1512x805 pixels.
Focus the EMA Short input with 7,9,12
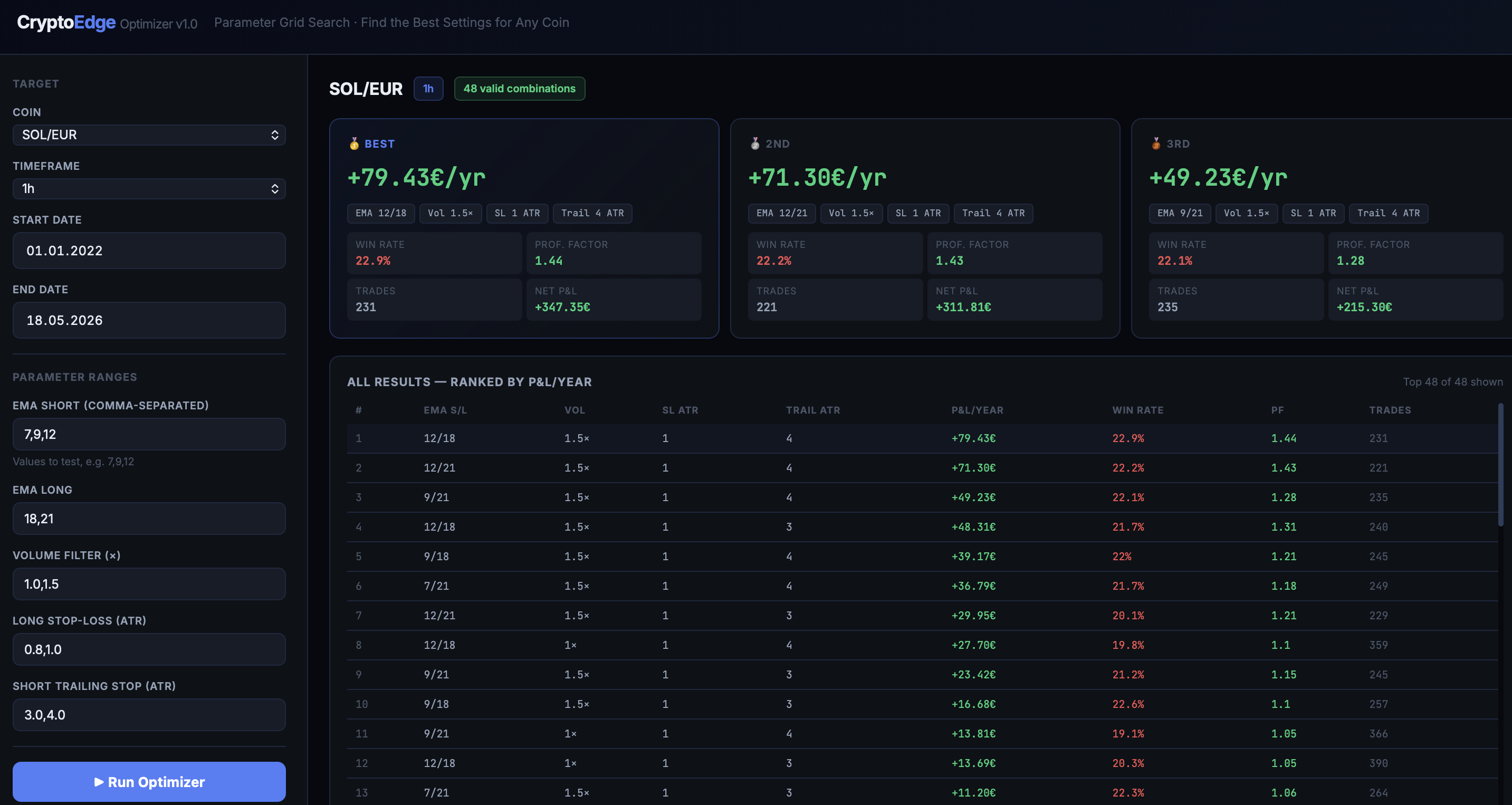pos(149,434)
